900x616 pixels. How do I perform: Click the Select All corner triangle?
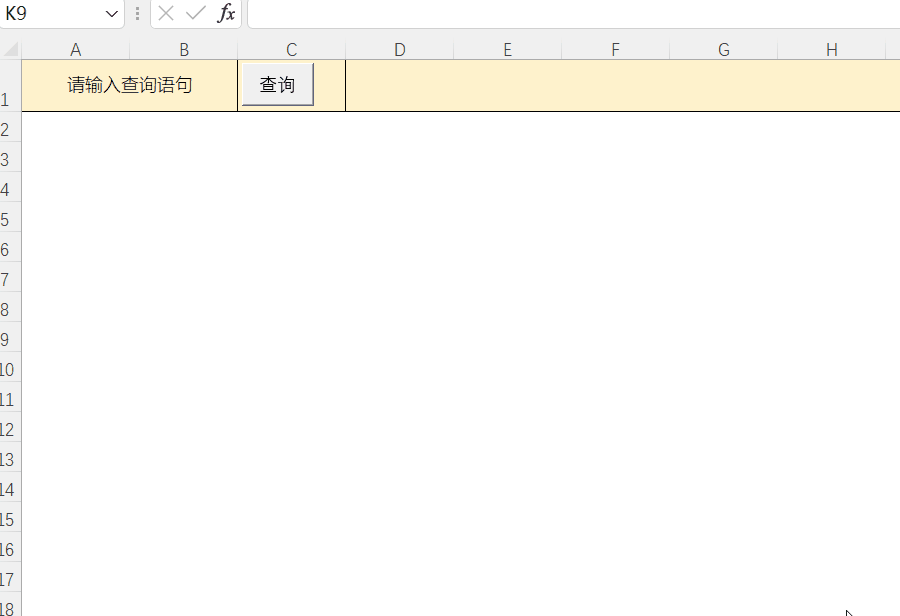coord(11,50)
